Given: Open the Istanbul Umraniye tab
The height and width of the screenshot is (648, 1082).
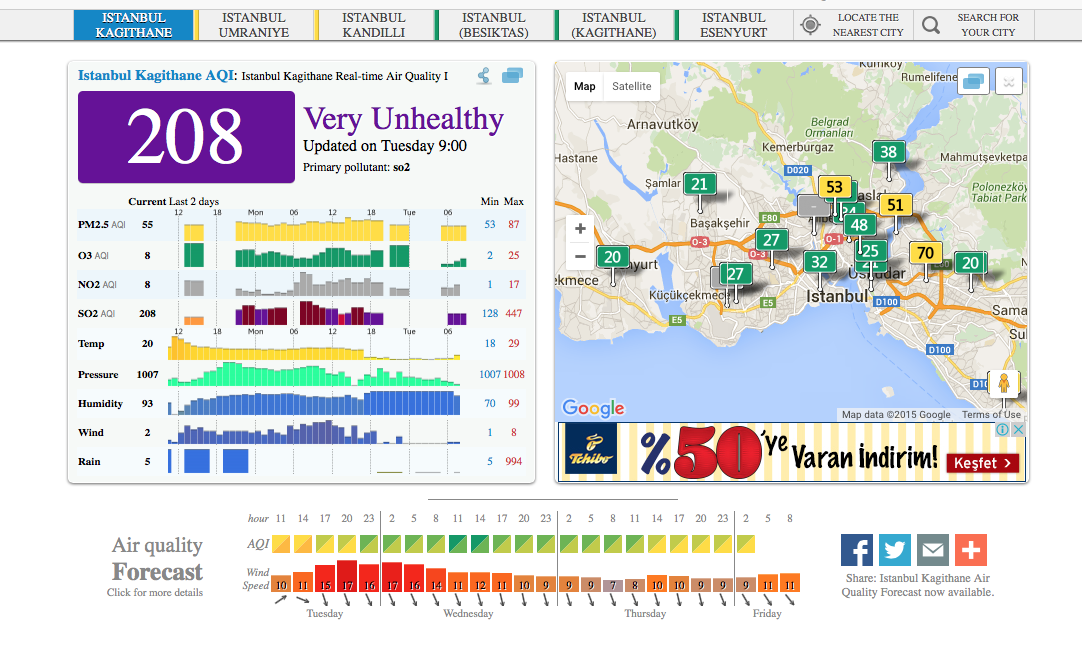Looking at the screenshot, I should tap(254, 25).
